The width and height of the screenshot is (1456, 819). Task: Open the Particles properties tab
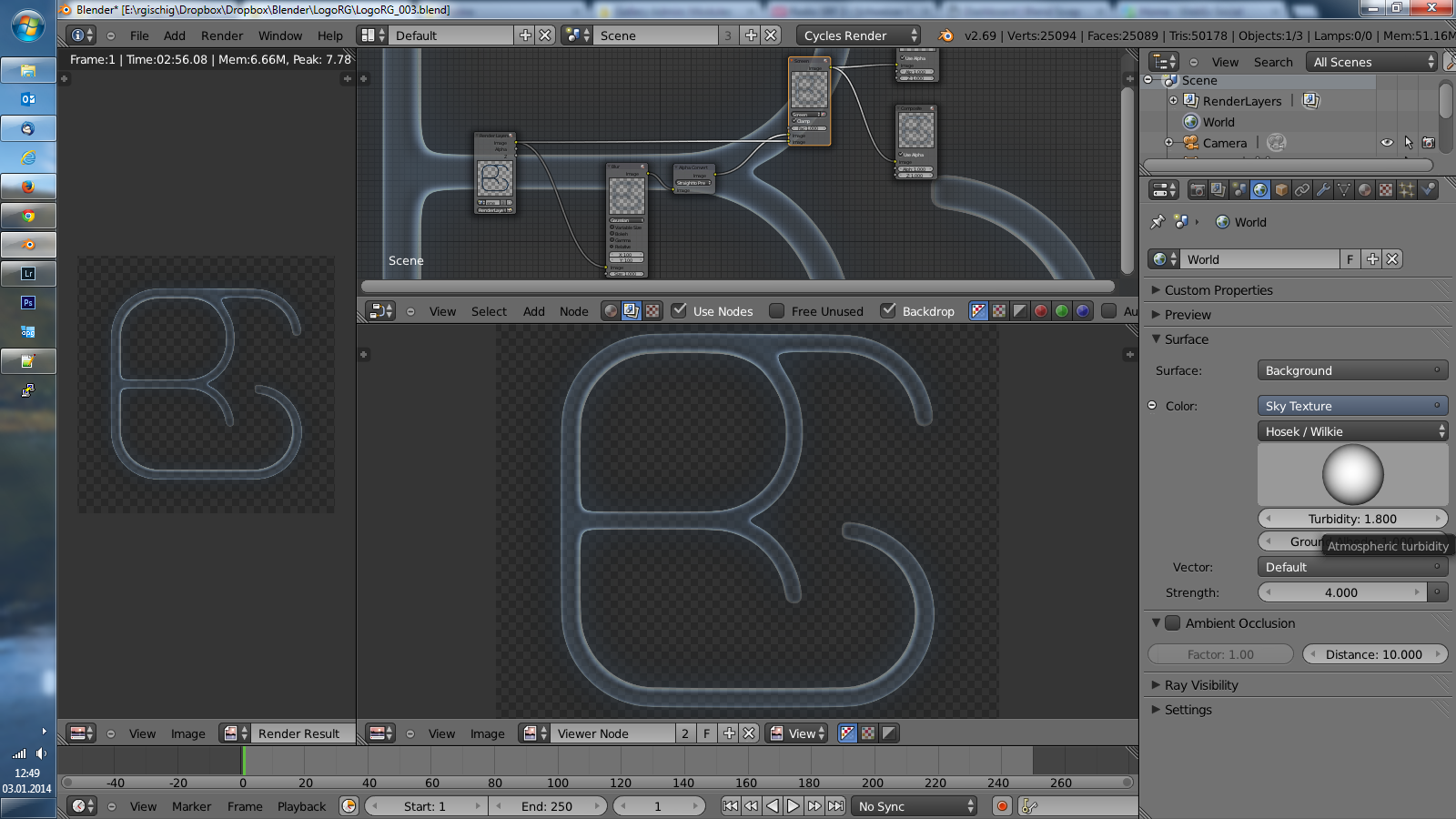1407,190
